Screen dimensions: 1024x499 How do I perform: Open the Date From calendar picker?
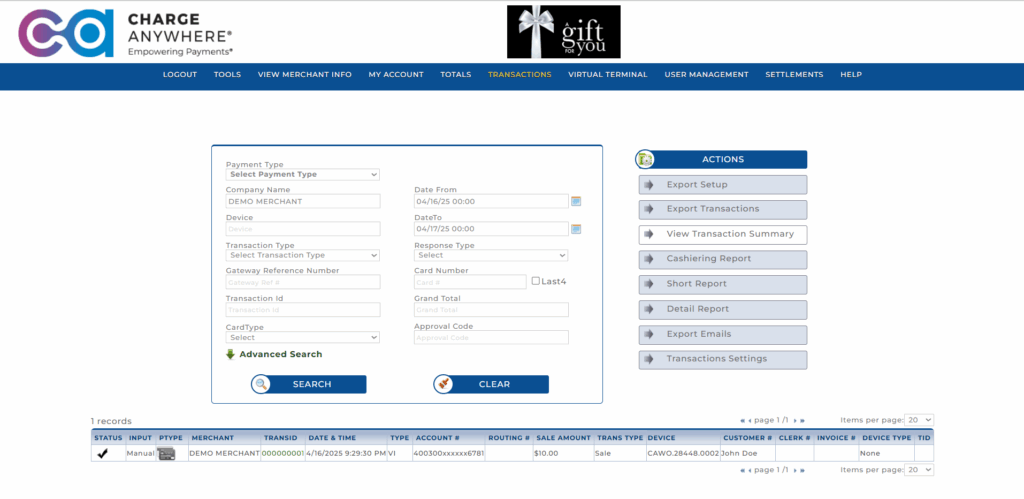click(576, 201)
